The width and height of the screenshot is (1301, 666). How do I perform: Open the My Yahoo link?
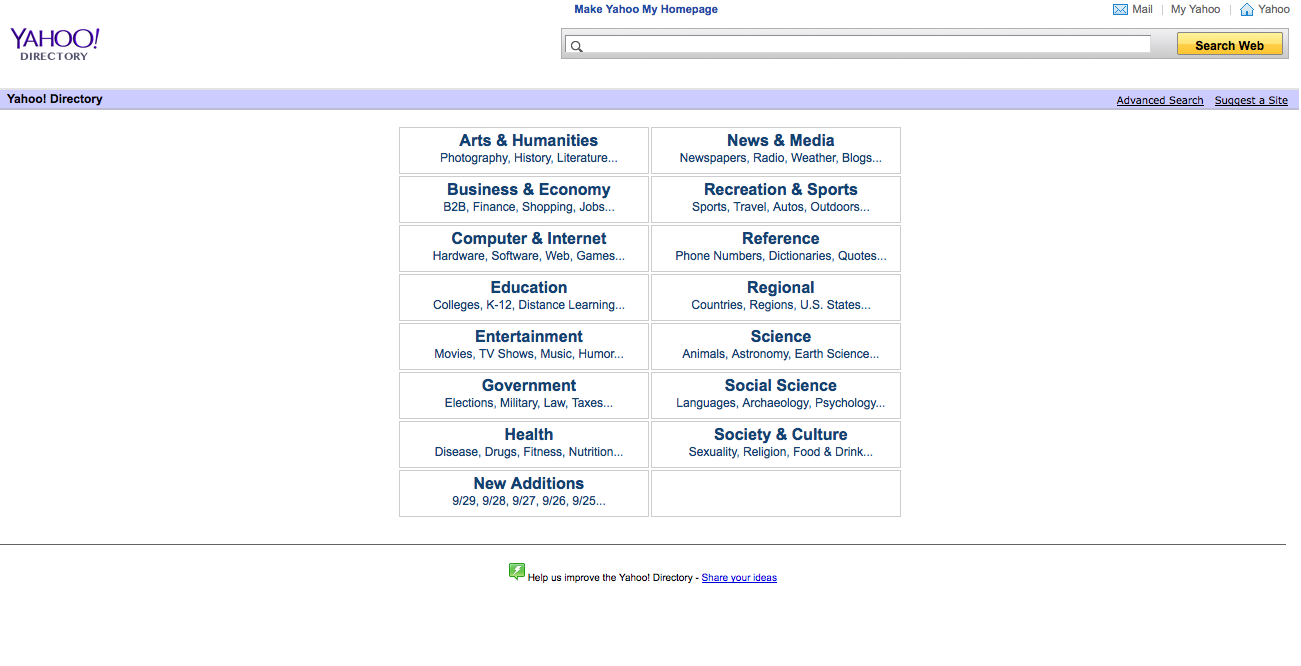point(1196,9)
